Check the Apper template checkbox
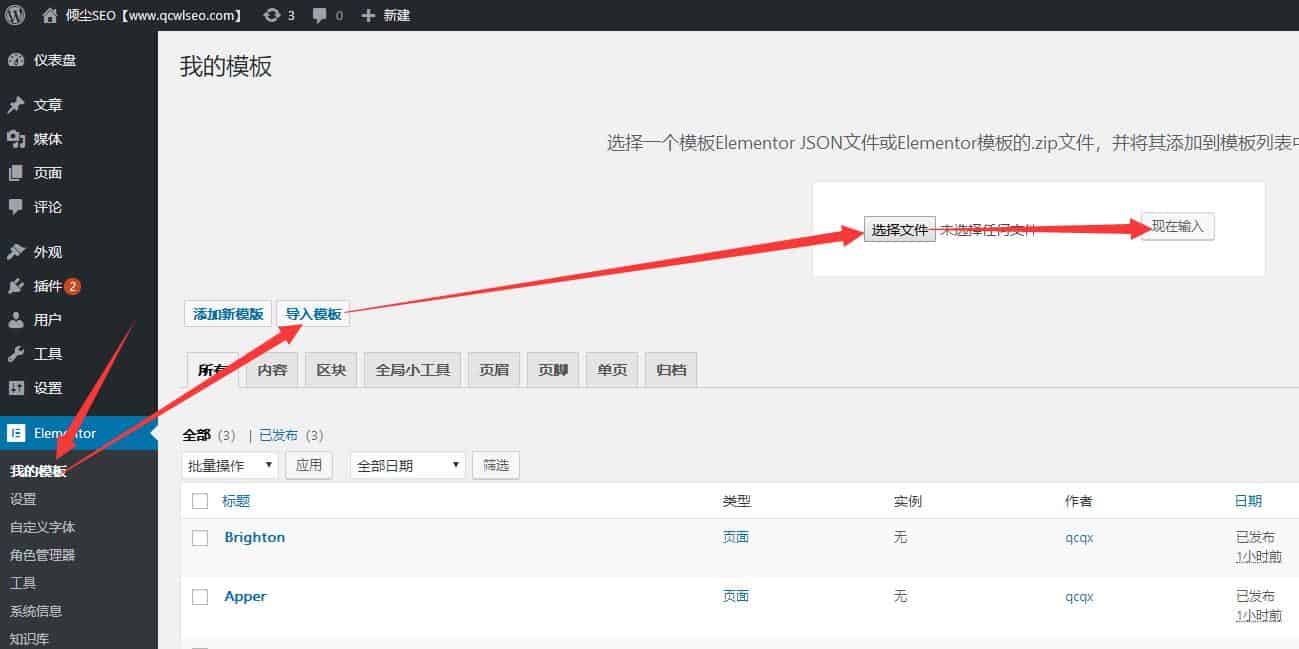 tap(200, 597)
